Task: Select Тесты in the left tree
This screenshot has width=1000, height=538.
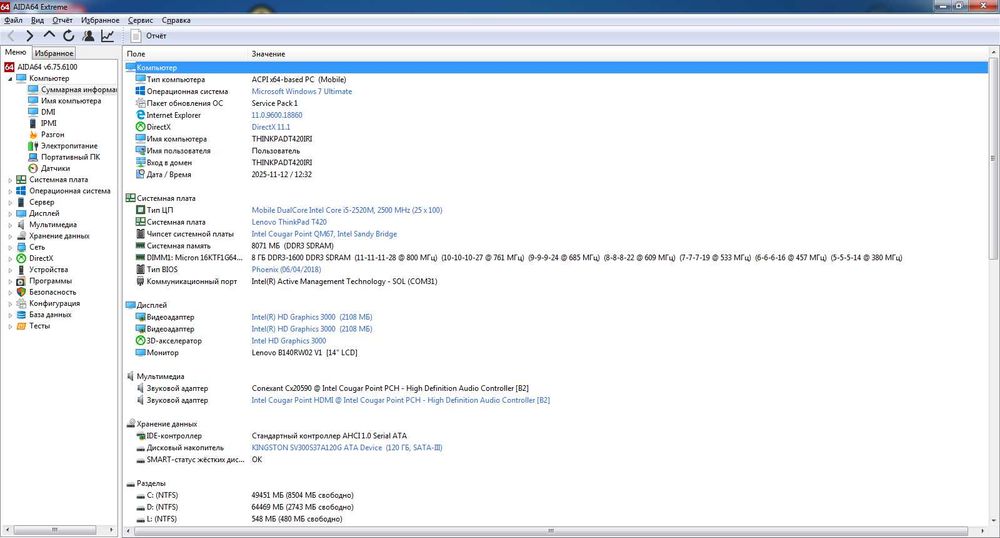Action: point(39,326)
